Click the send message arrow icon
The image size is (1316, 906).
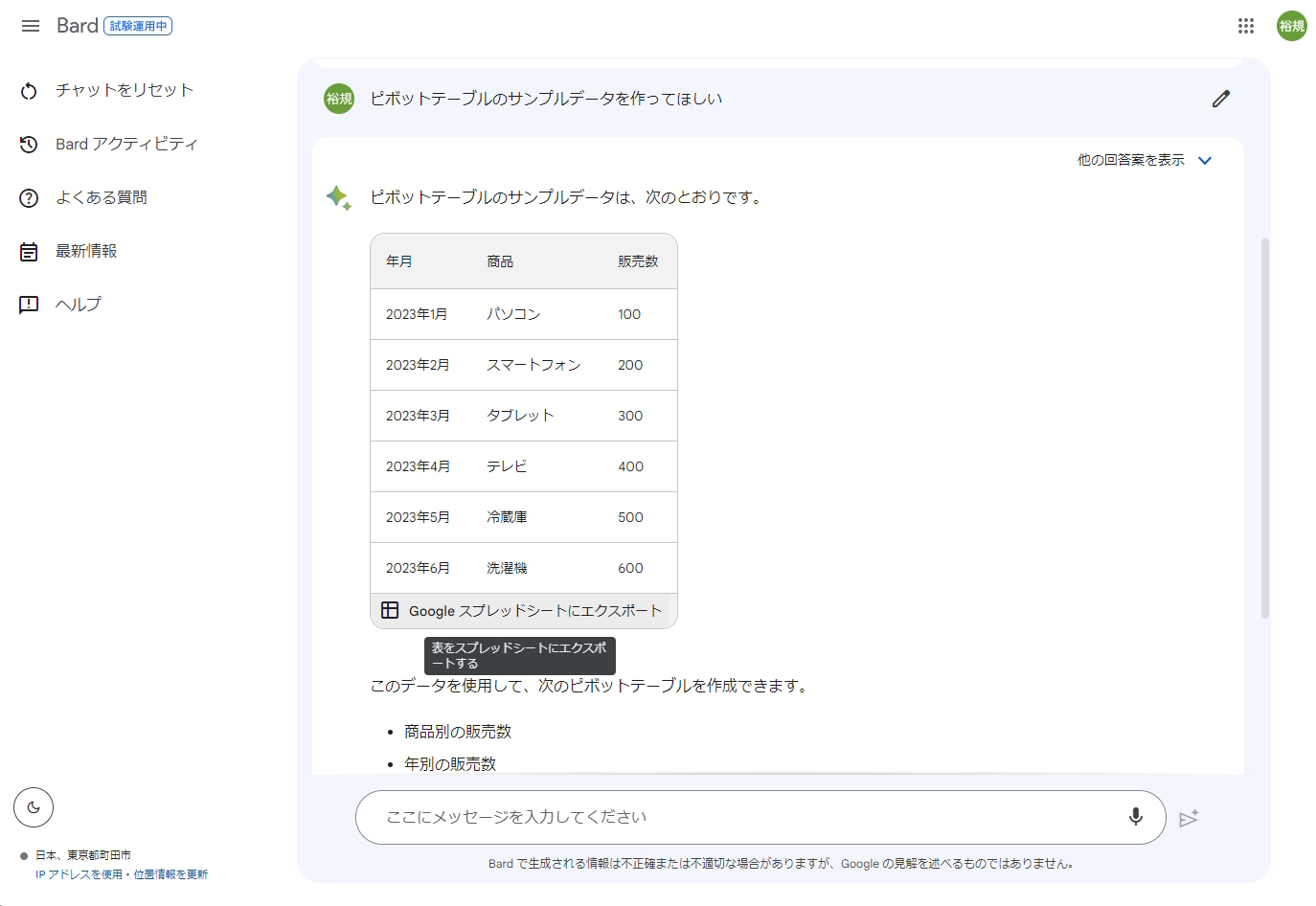click(1190, 817)
